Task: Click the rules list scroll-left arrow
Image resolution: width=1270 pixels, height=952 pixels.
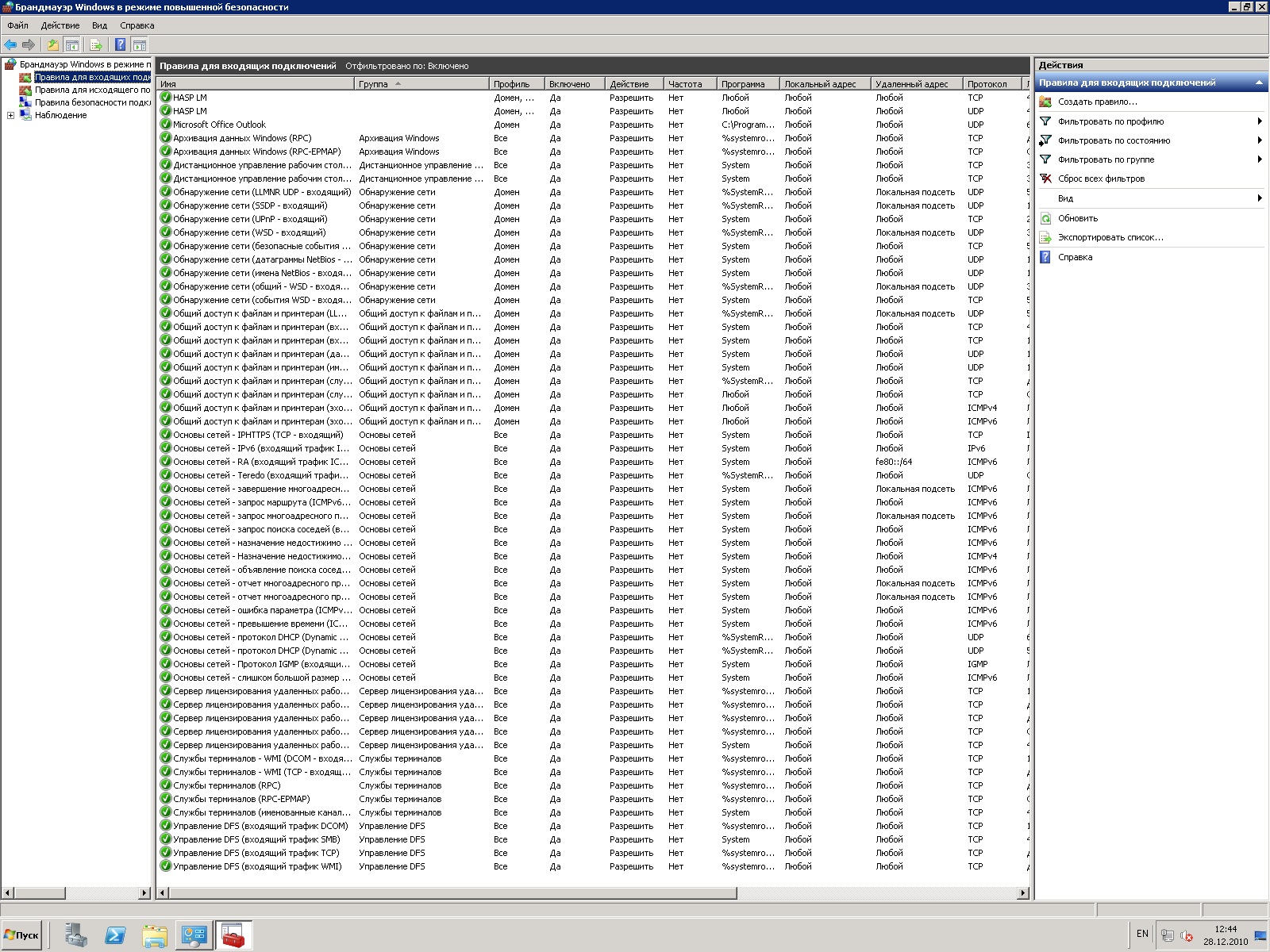Action: tap(163, 893)
